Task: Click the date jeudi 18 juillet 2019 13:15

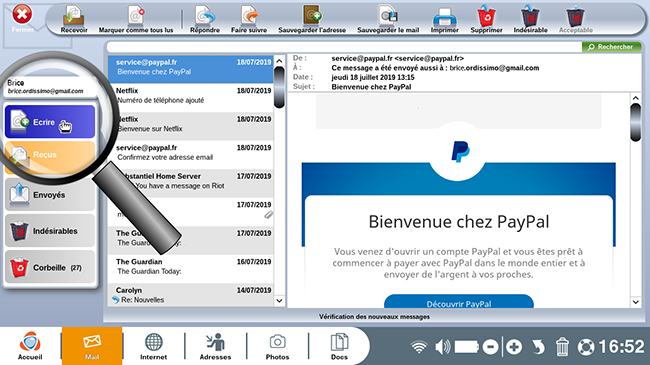Action: 373,77
